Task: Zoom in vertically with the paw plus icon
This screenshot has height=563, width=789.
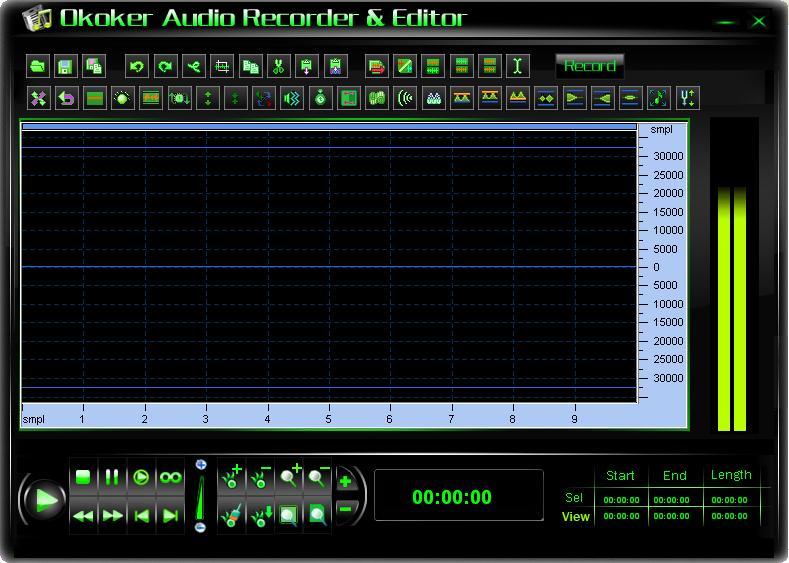Action: (x=231, y=477)
